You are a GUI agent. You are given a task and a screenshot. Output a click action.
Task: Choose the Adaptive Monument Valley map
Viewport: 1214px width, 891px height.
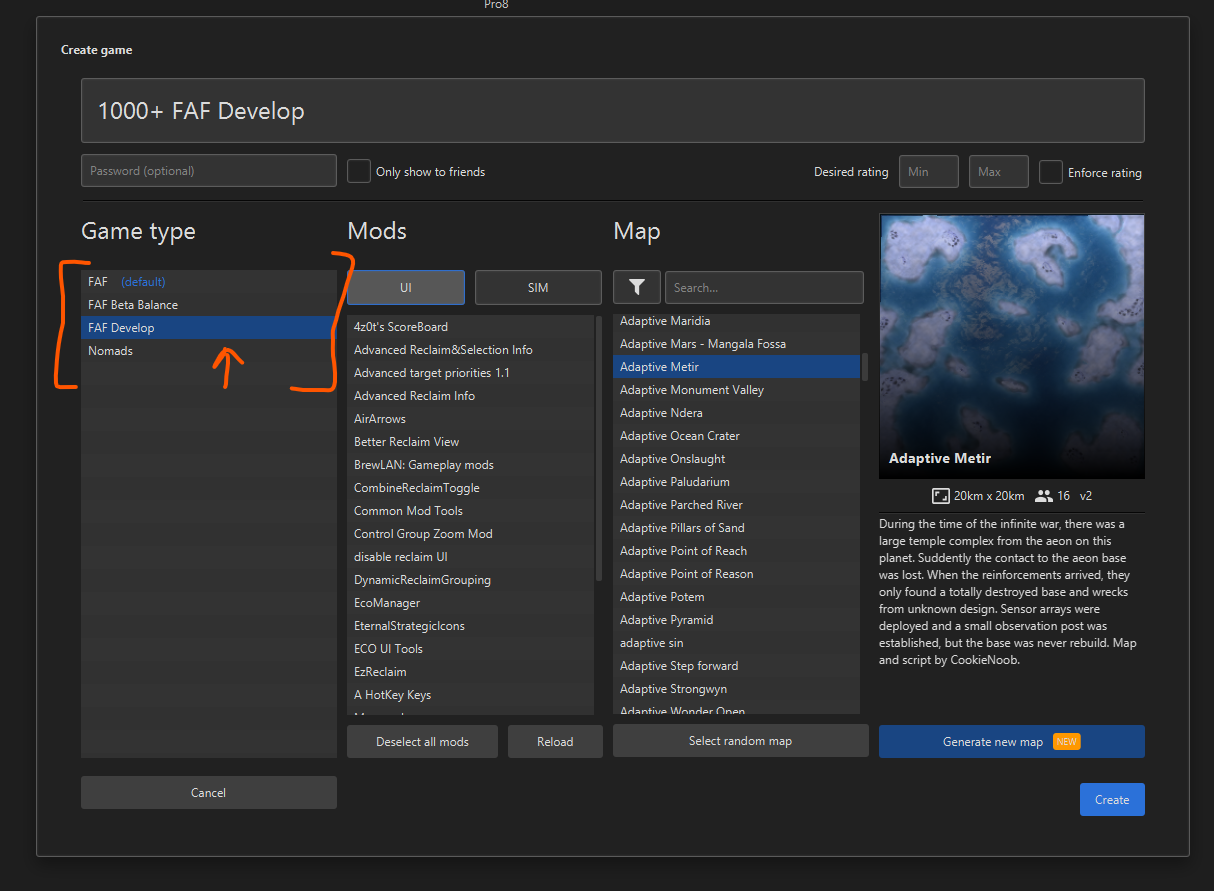[x=737, y=390]
